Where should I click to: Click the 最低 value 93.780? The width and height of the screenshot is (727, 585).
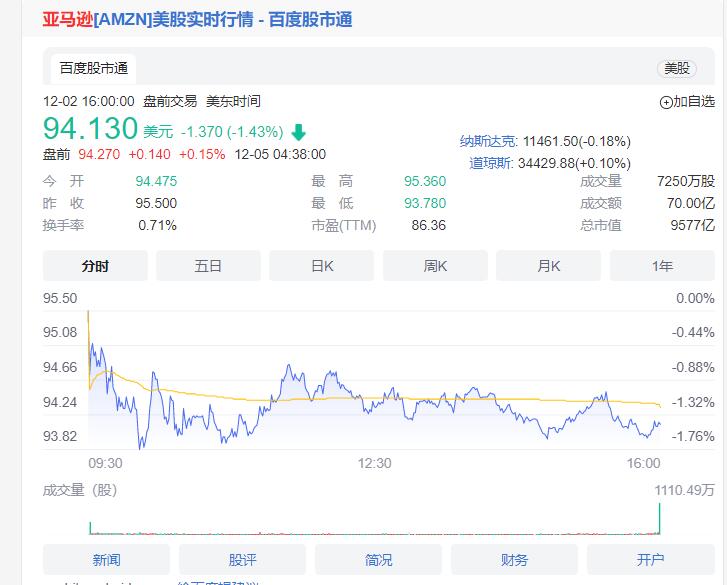tap(425, 203)
